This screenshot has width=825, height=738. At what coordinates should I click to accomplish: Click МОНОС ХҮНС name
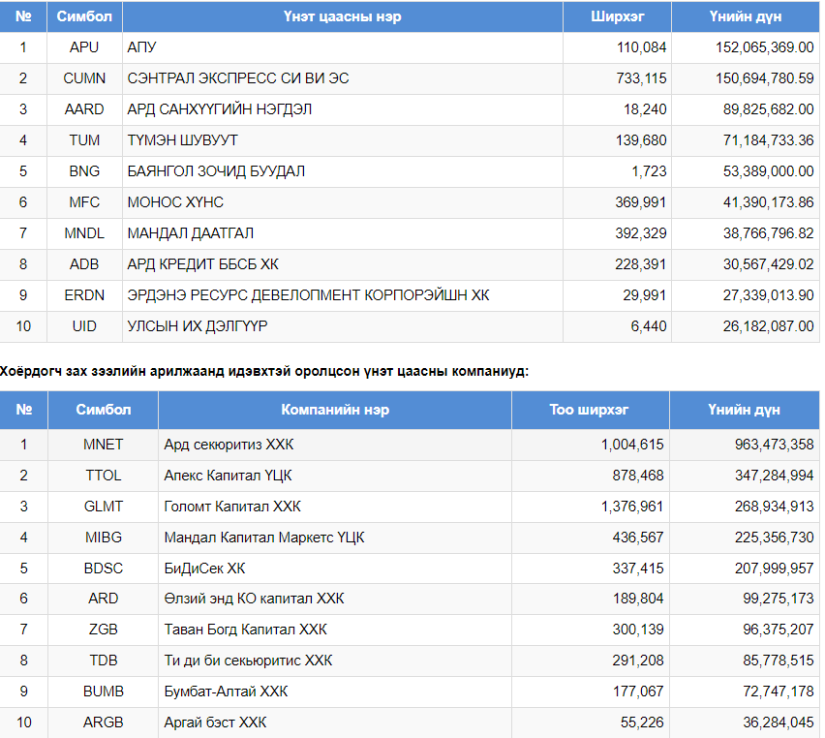175,203
